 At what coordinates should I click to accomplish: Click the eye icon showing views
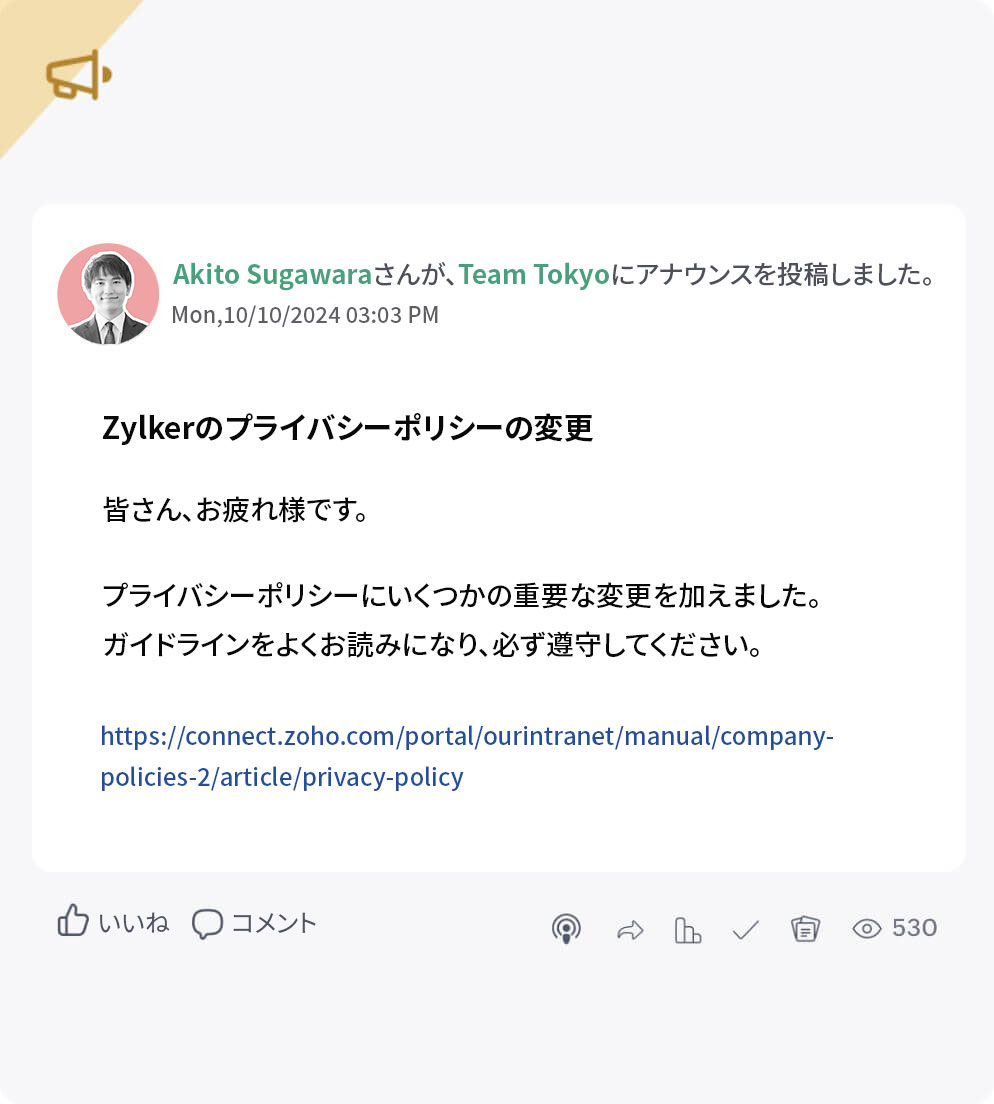[x=865, y=929]
